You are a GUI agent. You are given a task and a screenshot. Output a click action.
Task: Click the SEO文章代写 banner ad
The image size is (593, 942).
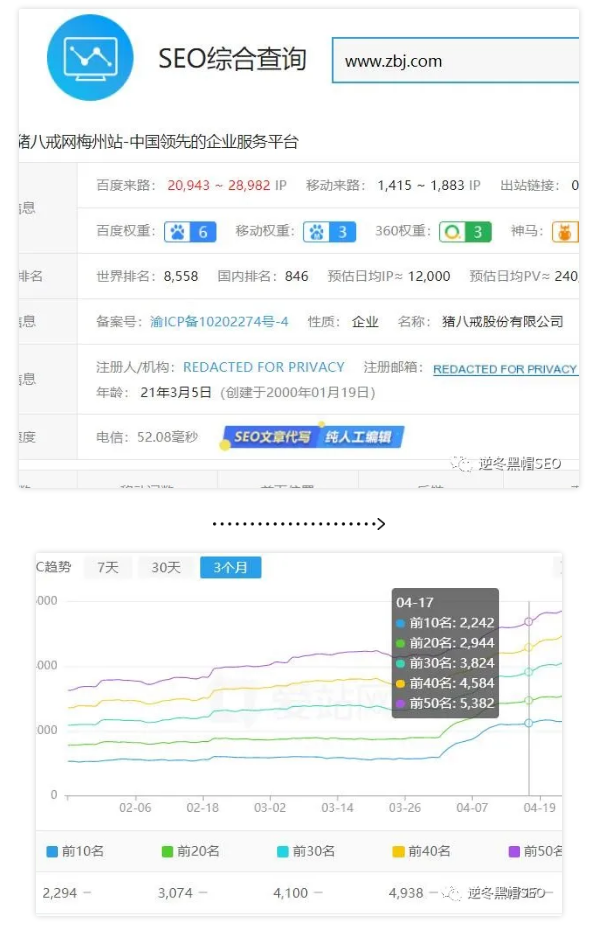[312, 437]
